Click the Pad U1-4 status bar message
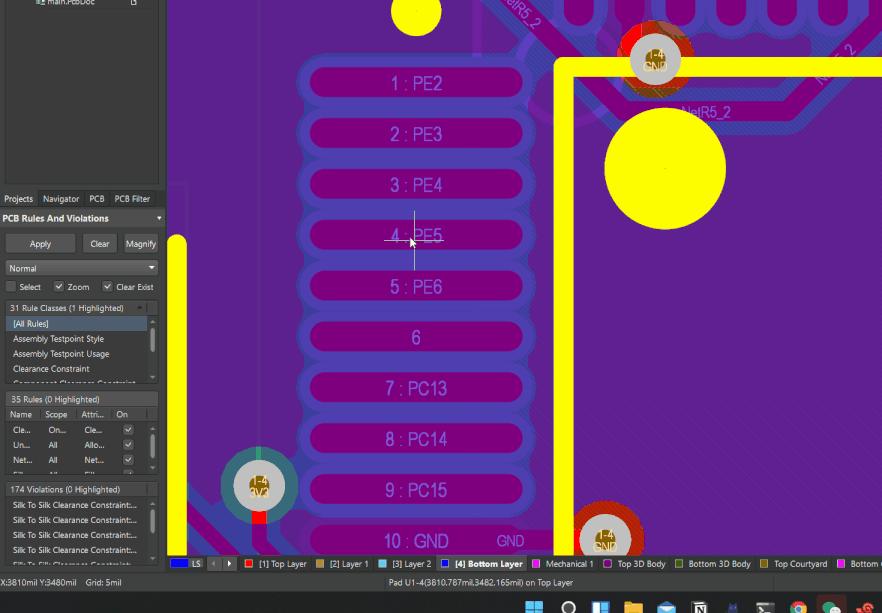Image resolution: width=882 pixels, height=613 pixels. (x=481, y=583)
